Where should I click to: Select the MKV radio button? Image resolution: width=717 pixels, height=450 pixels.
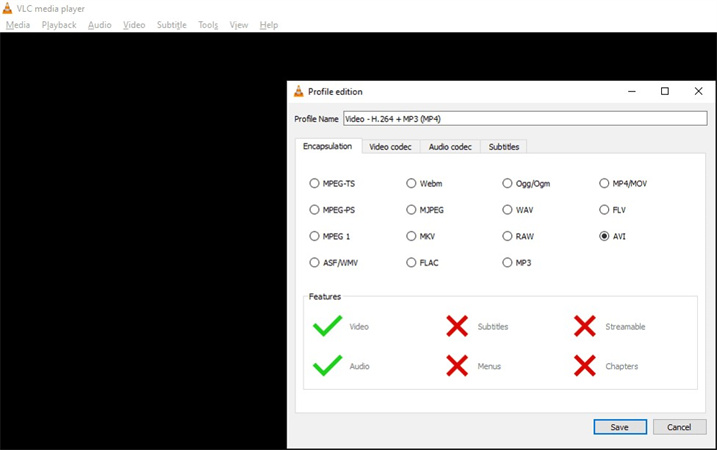[411, 237]
